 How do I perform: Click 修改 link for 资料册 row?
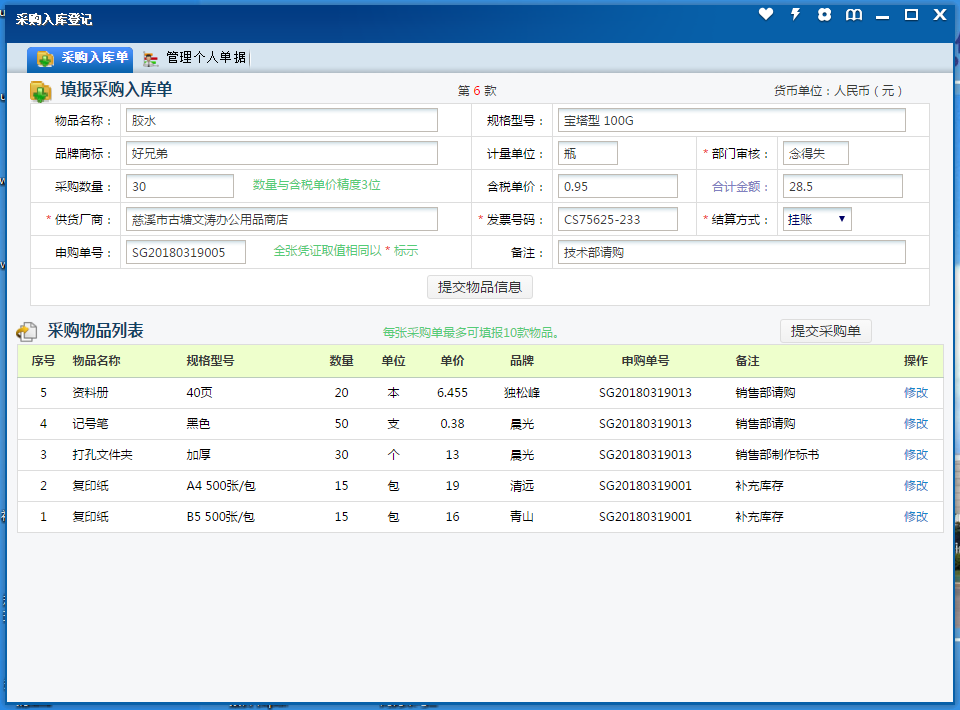pos(915,393)
